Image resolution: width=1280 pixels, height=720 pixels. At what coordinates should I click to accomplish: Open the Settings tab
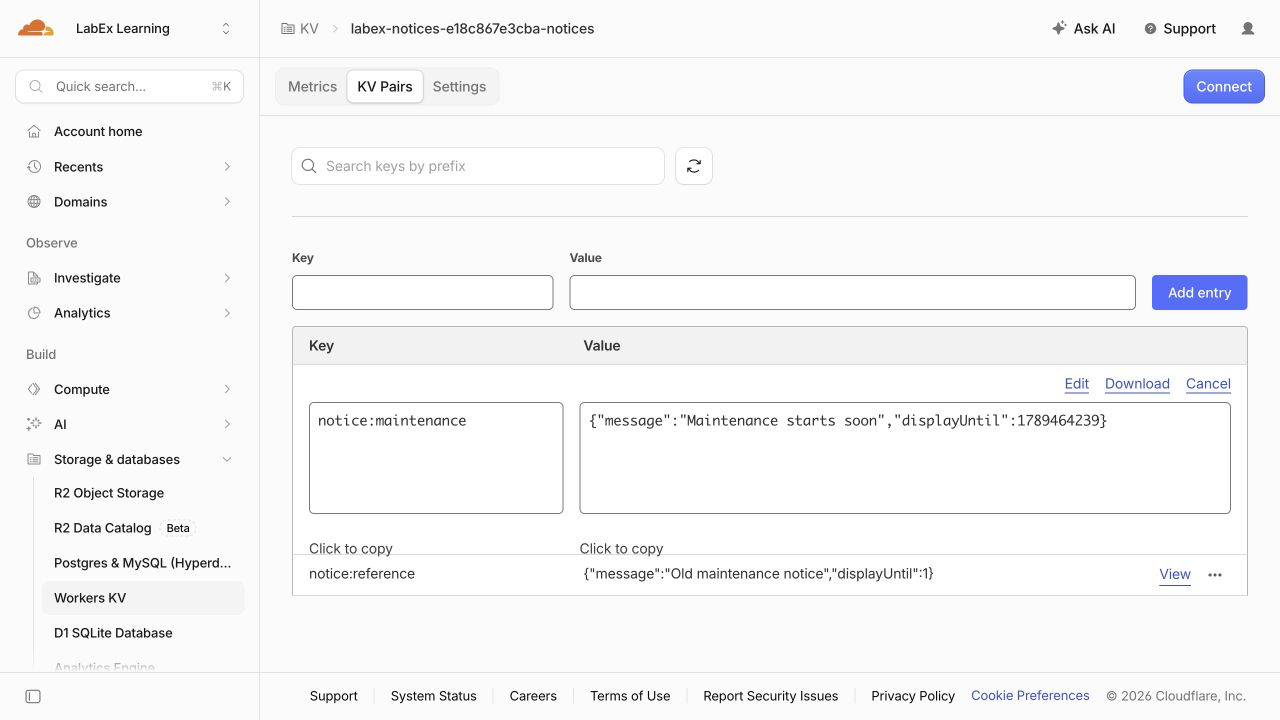pyautogui.click(x=459, y=87)
